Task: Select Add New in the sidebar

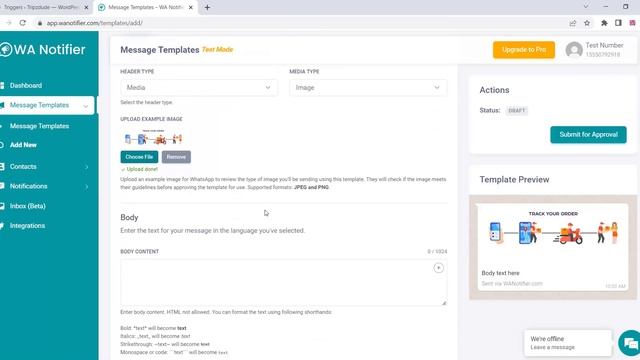Action: (x=23, y=145)
